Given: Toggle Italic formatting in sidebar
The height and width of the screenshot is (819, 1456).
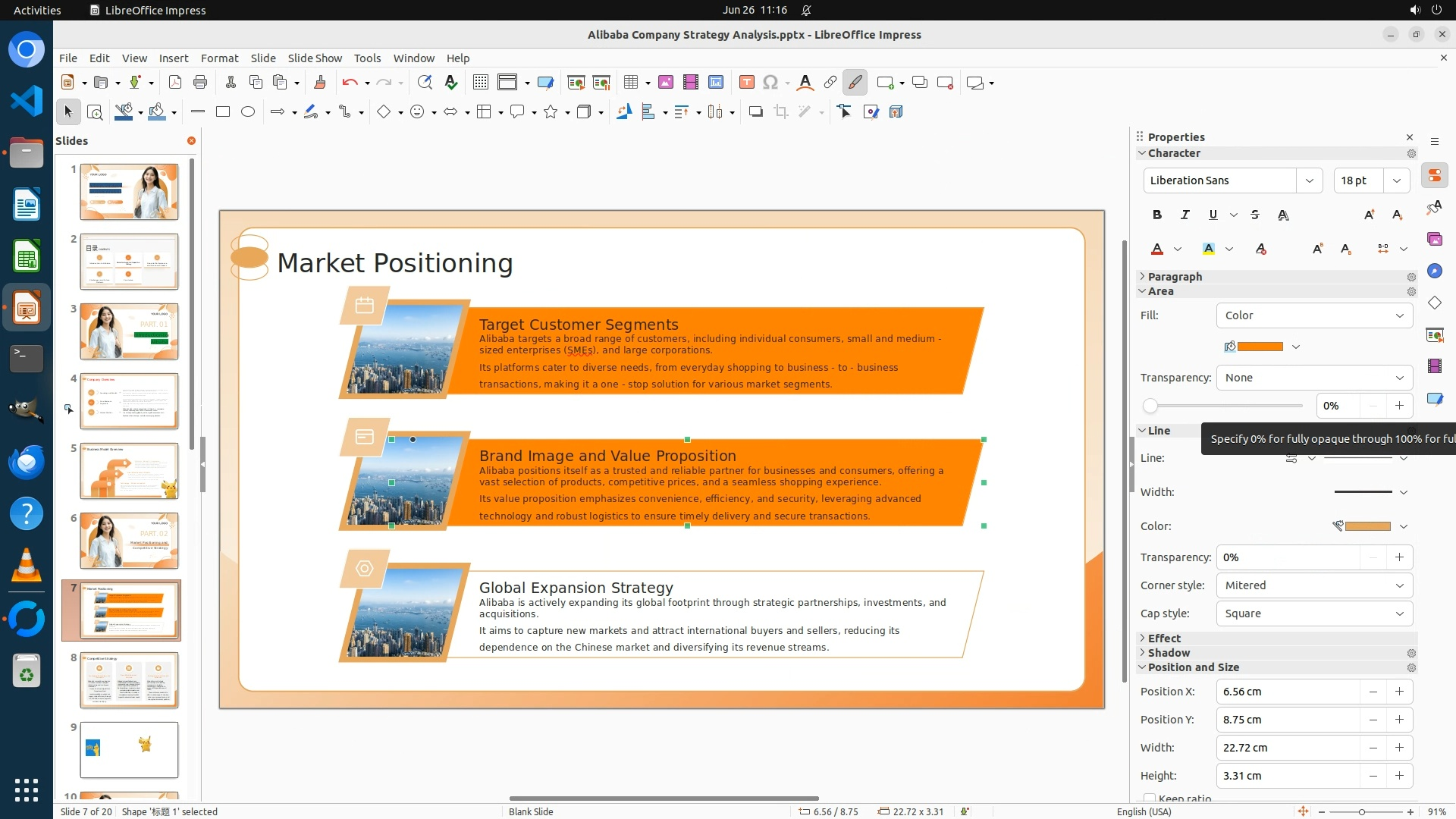Looking at the screenshot, I should tap(1185, 215).
